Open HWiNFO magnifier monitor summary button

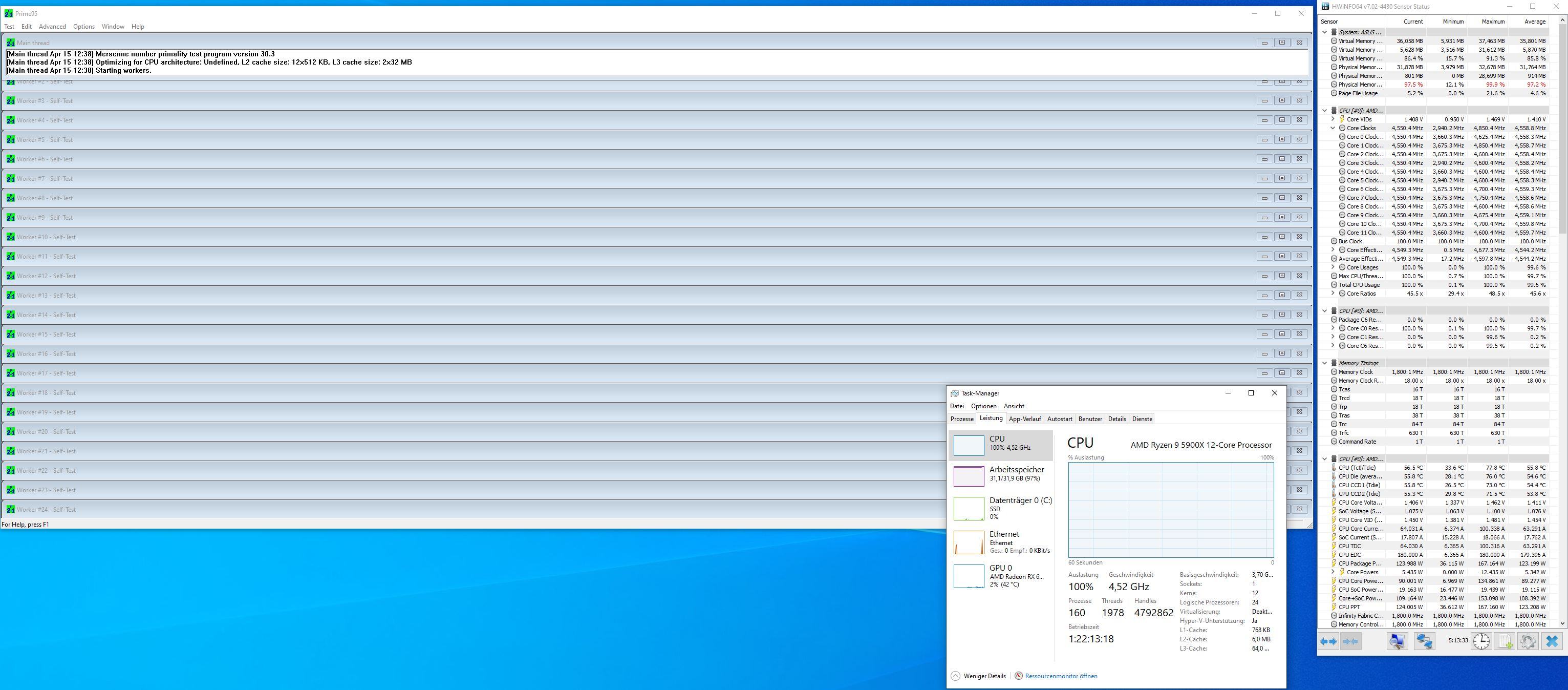point(1397,641)
